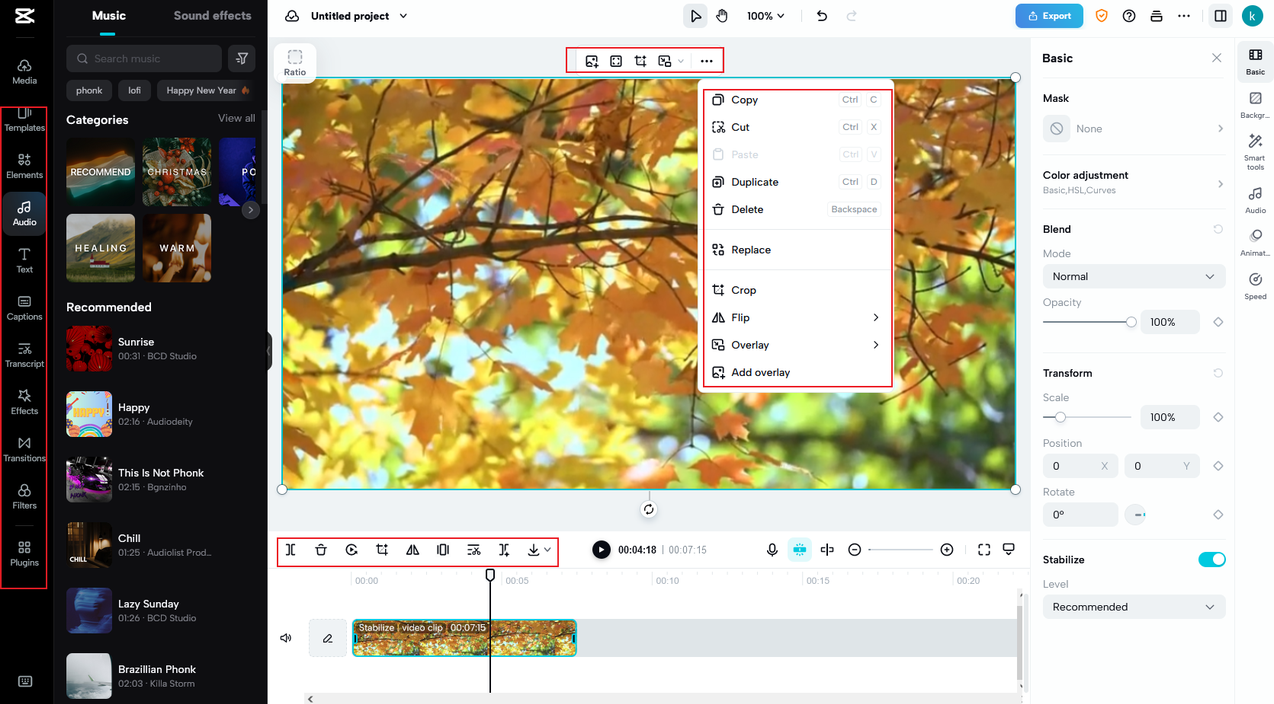Click the three-dot more options above preview
1274x704 pixels.
(x=707, y=61)
